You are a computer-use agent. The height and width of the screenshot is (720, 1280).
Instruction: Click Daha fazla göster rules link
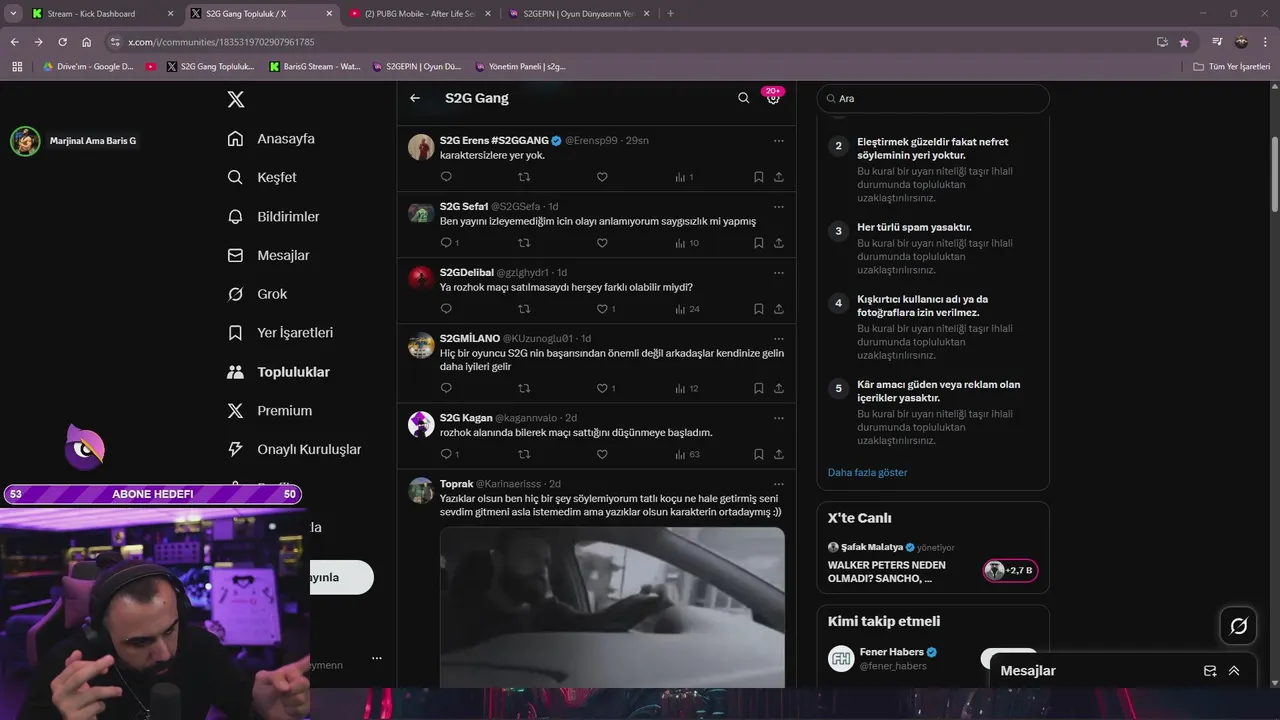pyautogui.click(x=867, y=472)
